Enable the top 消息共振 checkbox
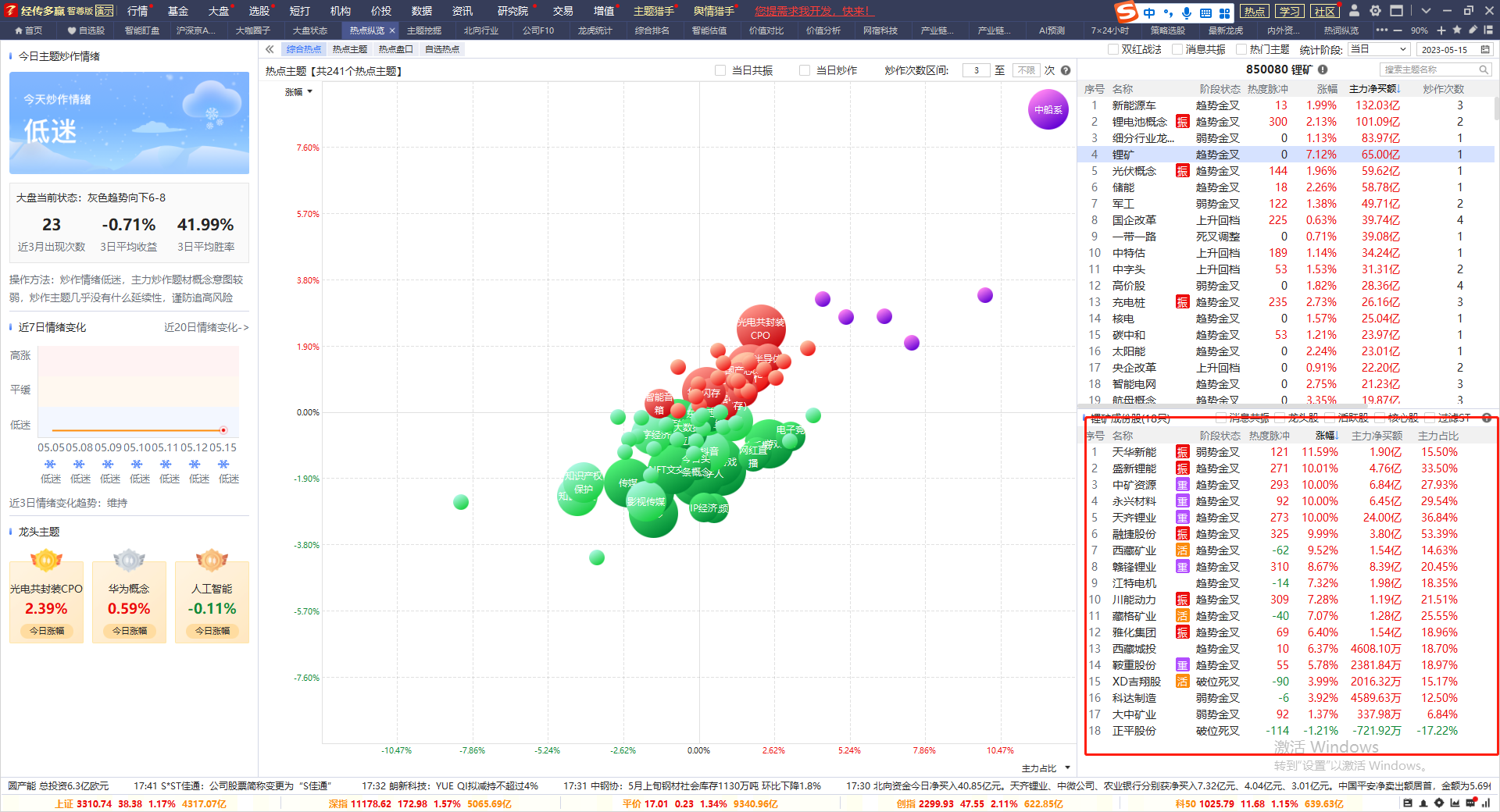Image resolution: width=1500 pixels, height=812 pixels. [x=1177, y=49]
